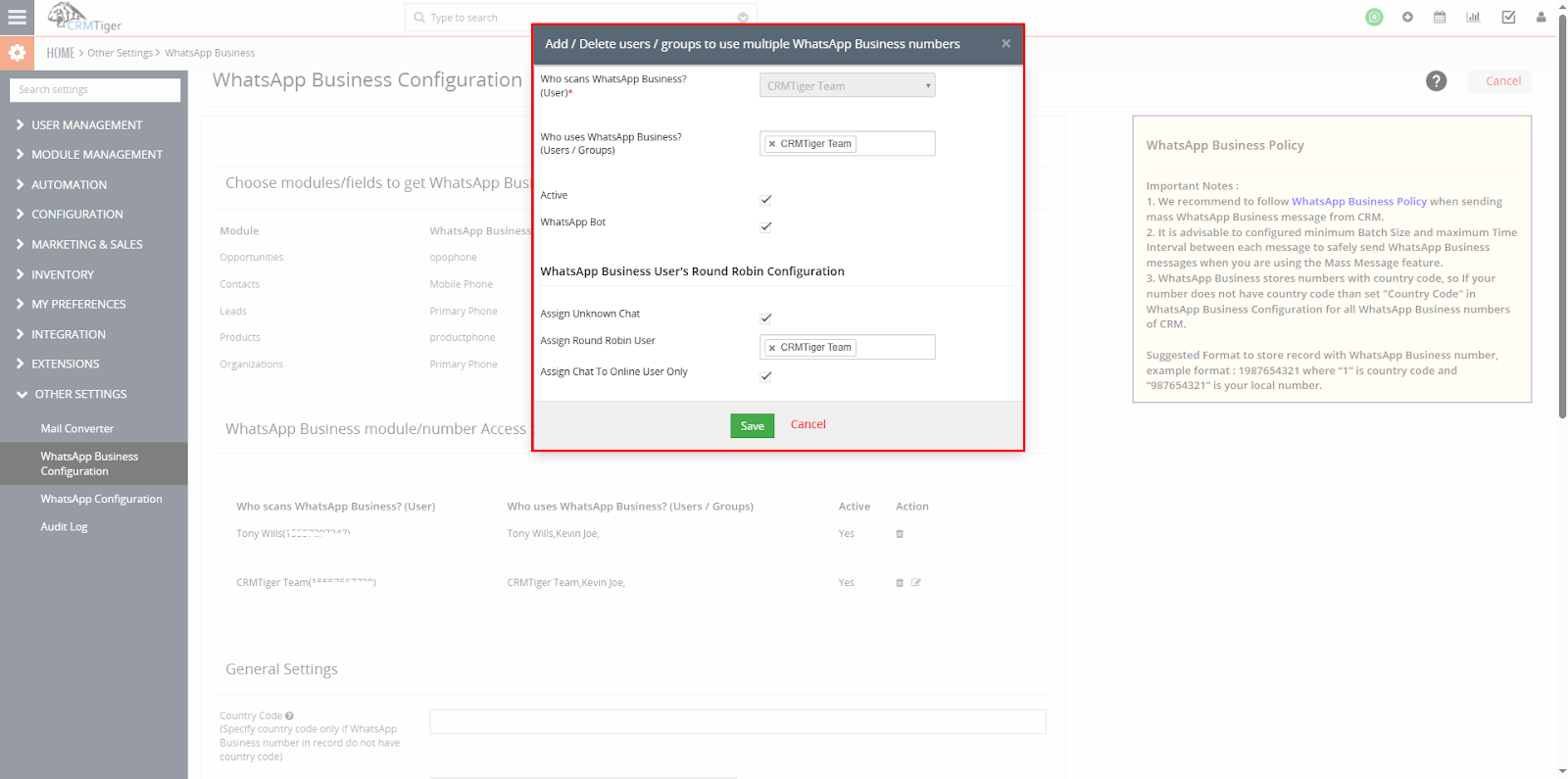Toggle the Assign Unknown Chat checkbox
This screenshot has width=1568, height=779.
pyautogui.click(x=765, y=318)
